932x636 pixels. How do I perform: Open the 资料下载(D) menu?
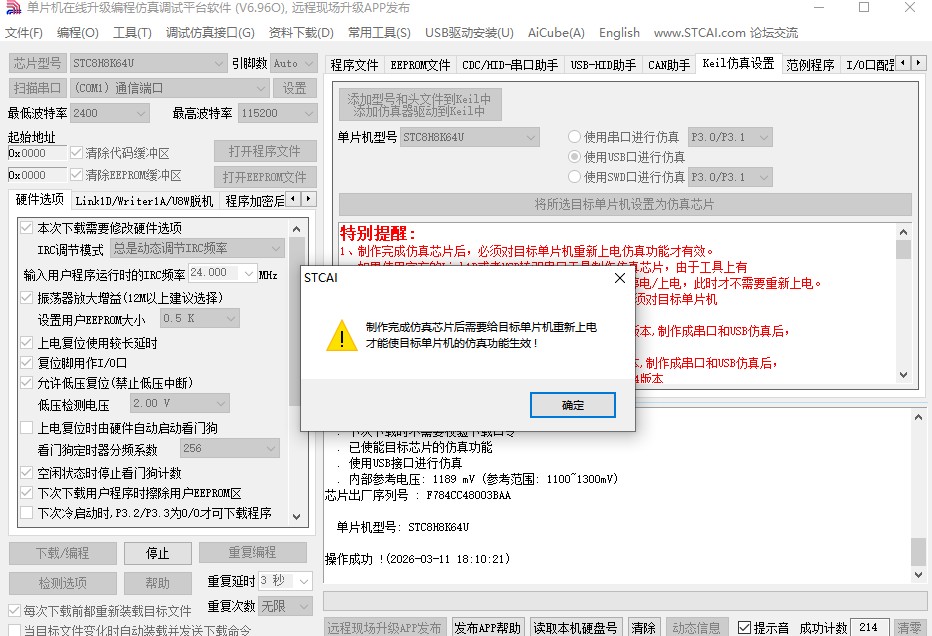tap(301, 33)
